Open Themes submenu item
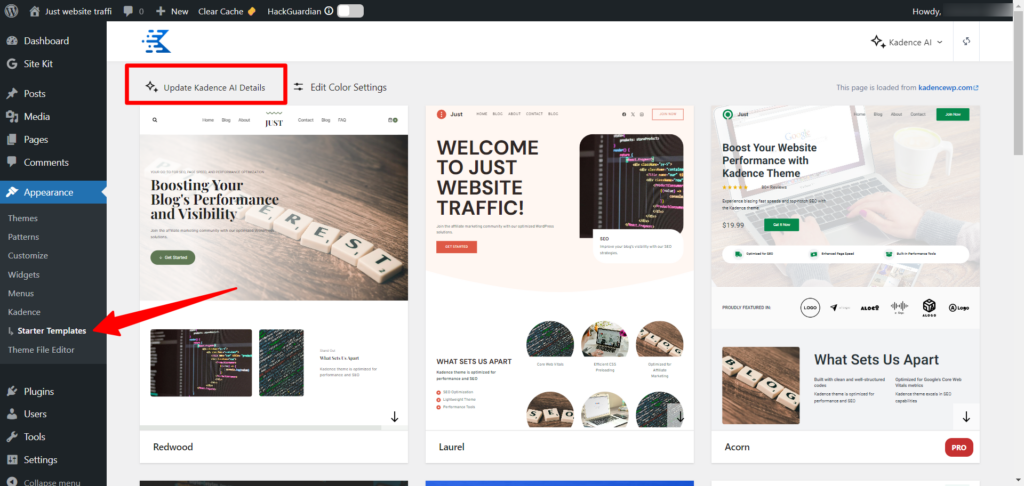1024x486 pixels. tap(23, 218)
